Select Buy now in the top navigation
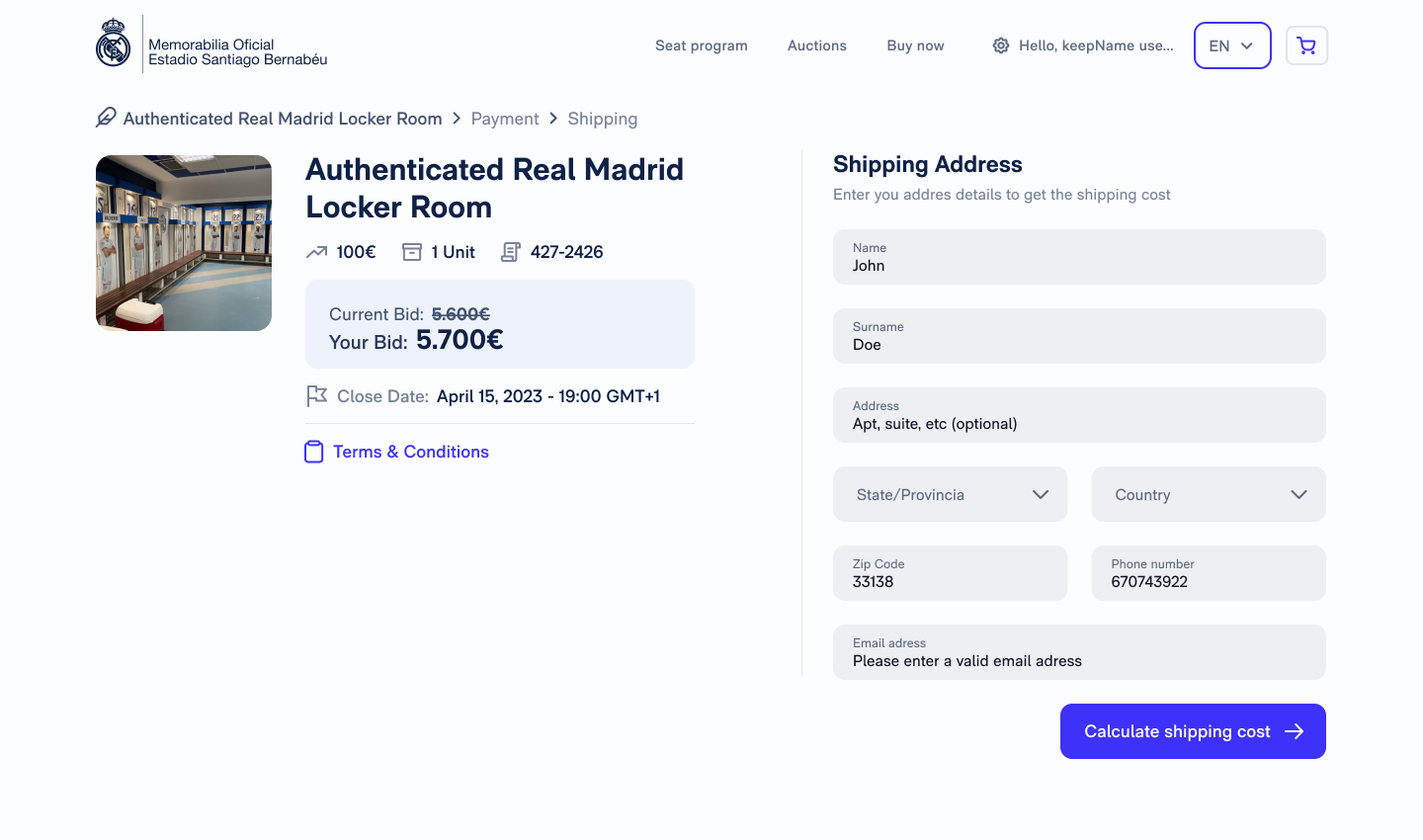 tap(915, 45)
